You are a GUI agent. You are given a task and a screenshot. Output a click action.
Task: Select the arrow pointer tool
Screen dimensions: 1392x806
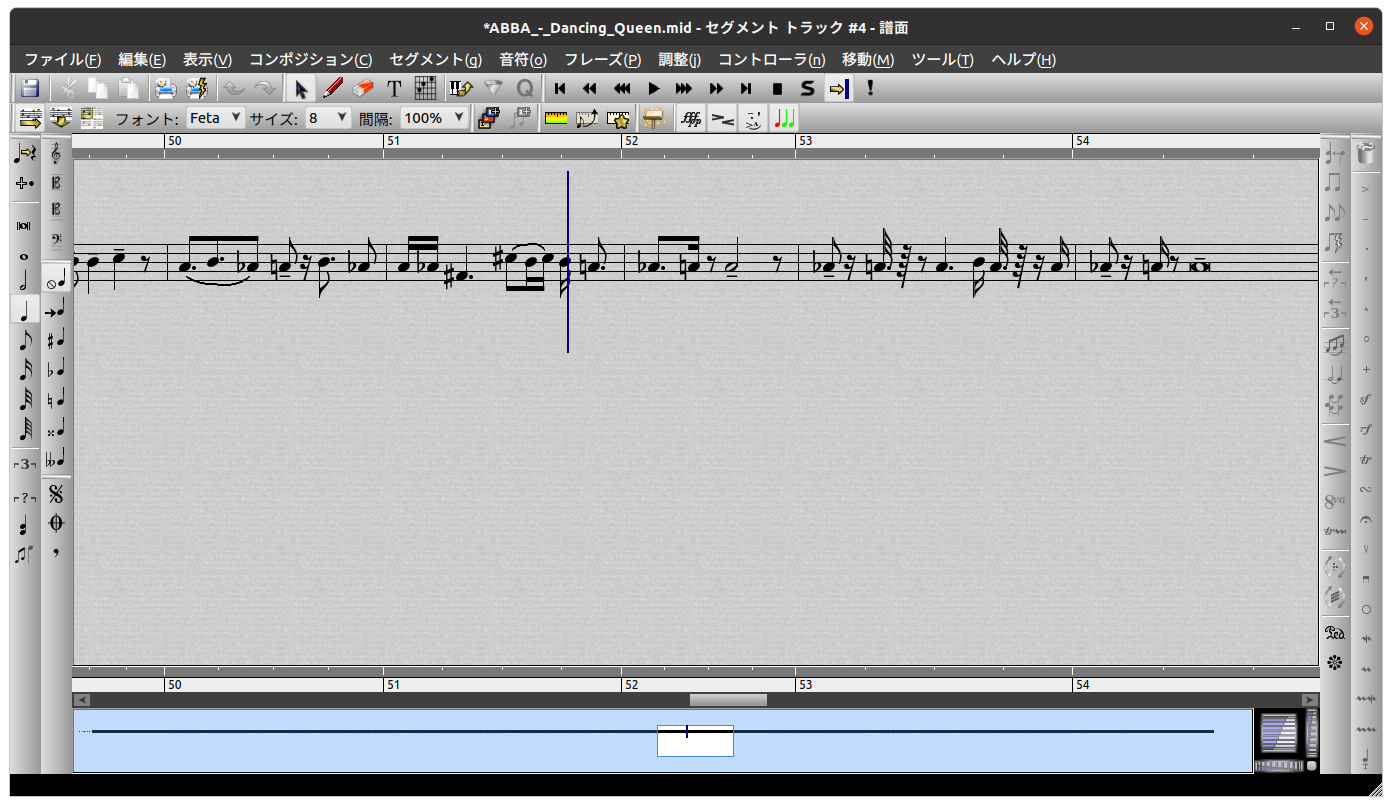[301, 88]
